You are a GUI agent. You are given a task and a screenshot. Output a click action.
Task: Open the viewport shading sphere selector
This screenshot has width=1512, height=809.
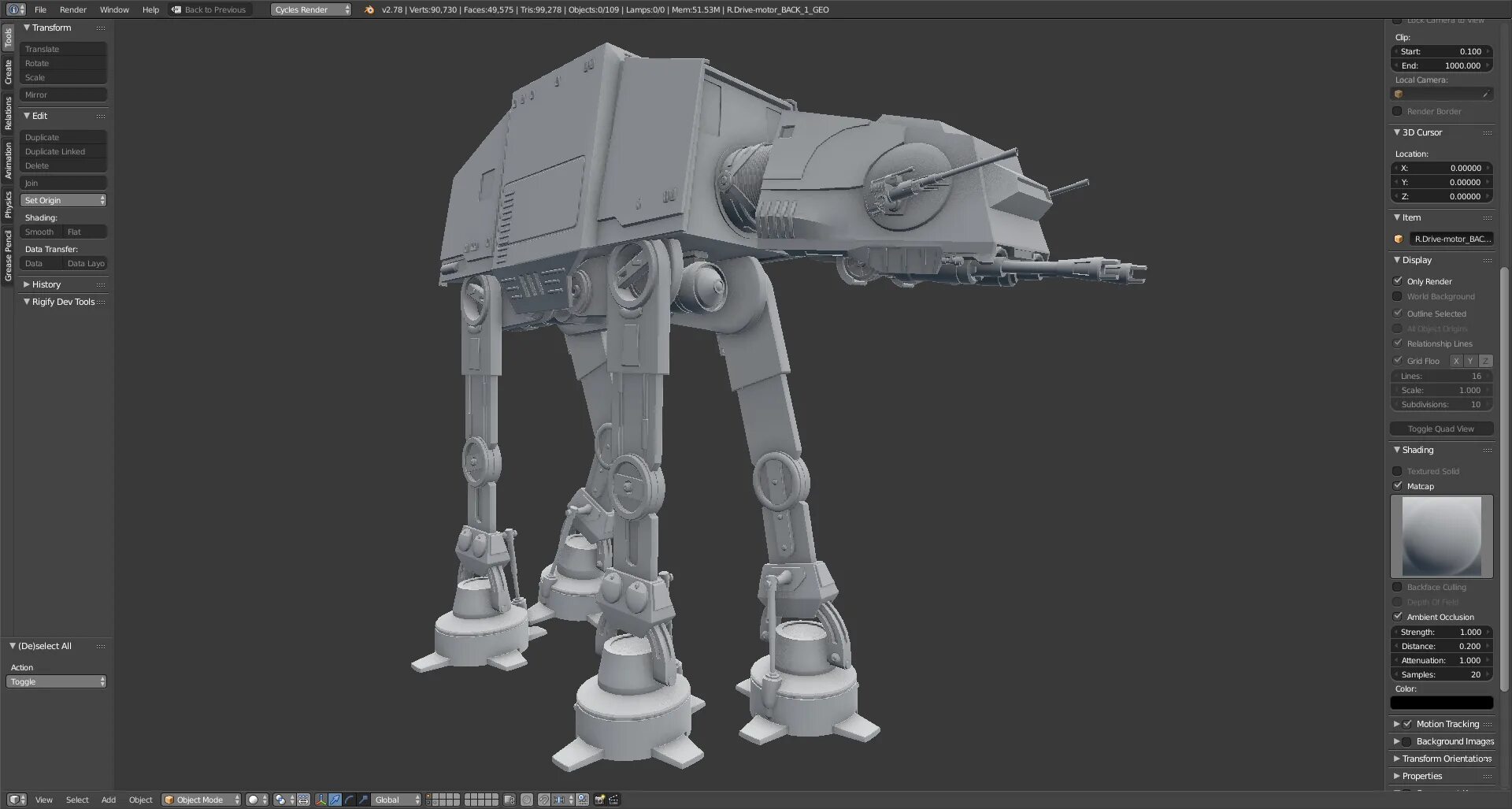(257, 800)
